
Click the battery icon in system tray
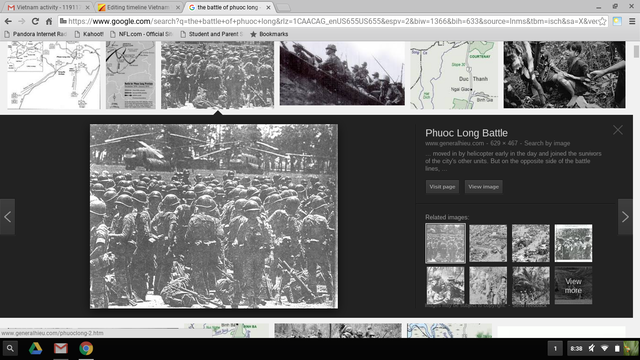pos(617,349)
